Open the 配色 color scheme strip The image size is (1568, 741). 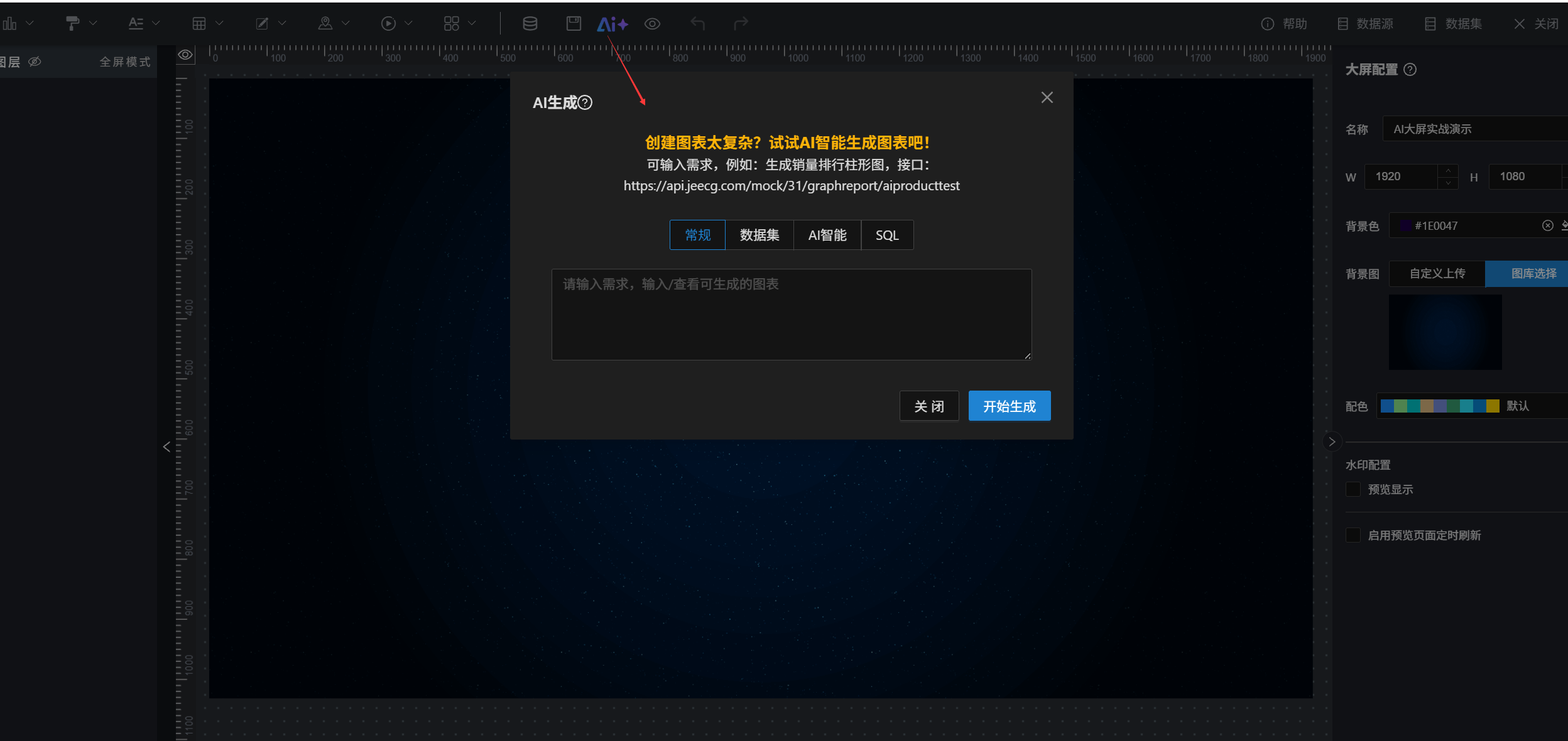click(1439, 406)
